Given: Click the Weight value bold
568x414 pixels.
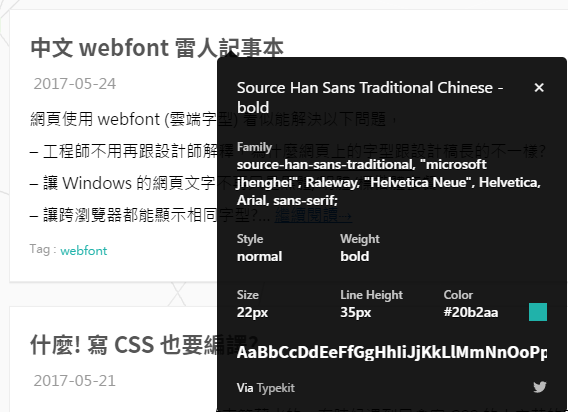Looking at the screenshot, I should tap(355, 256).
